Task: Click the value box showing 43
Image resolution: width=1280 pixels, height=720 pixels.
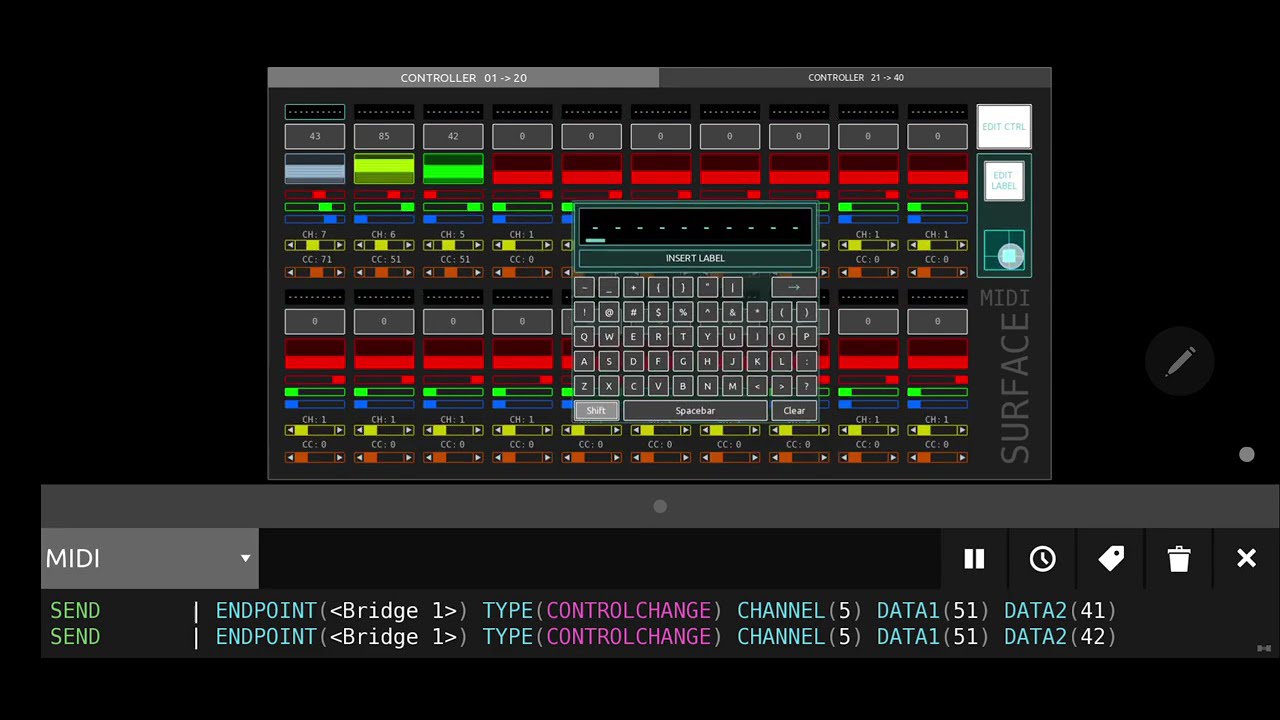Action: pos(315,136)
